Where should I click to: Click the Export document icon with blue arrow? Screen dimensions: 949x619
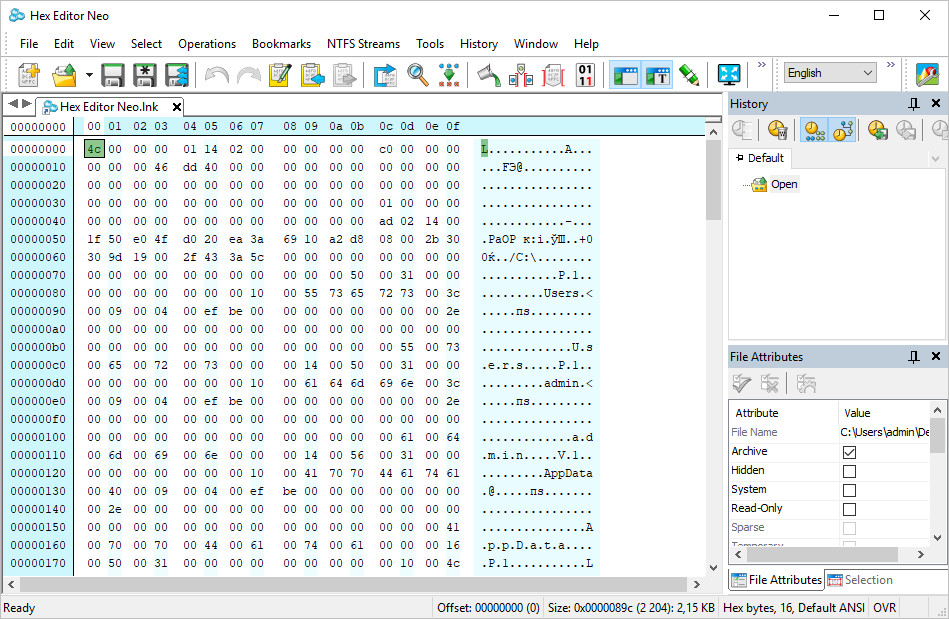384,75
